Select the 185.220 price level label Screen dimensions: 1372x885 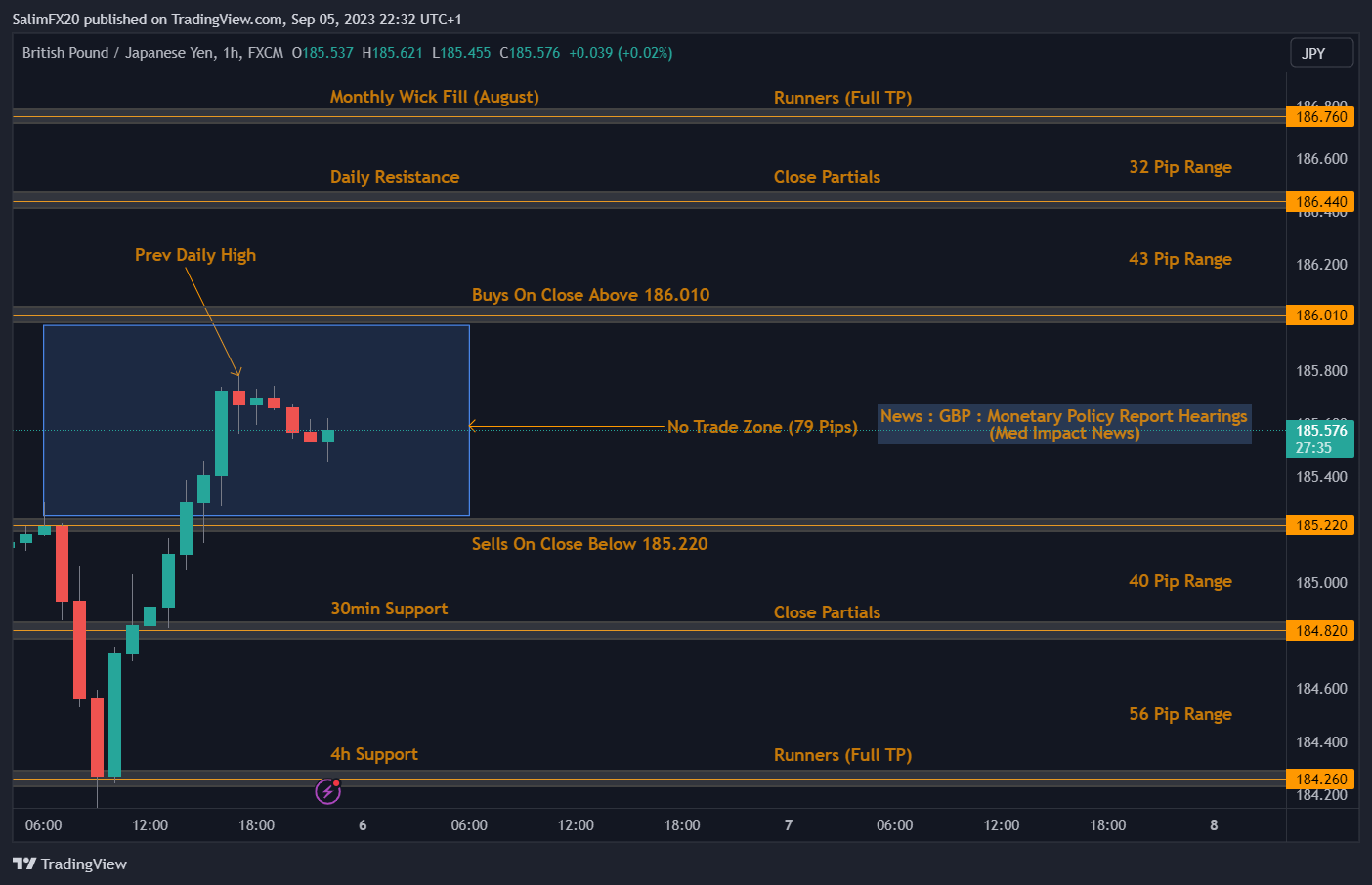(1320, 526)
